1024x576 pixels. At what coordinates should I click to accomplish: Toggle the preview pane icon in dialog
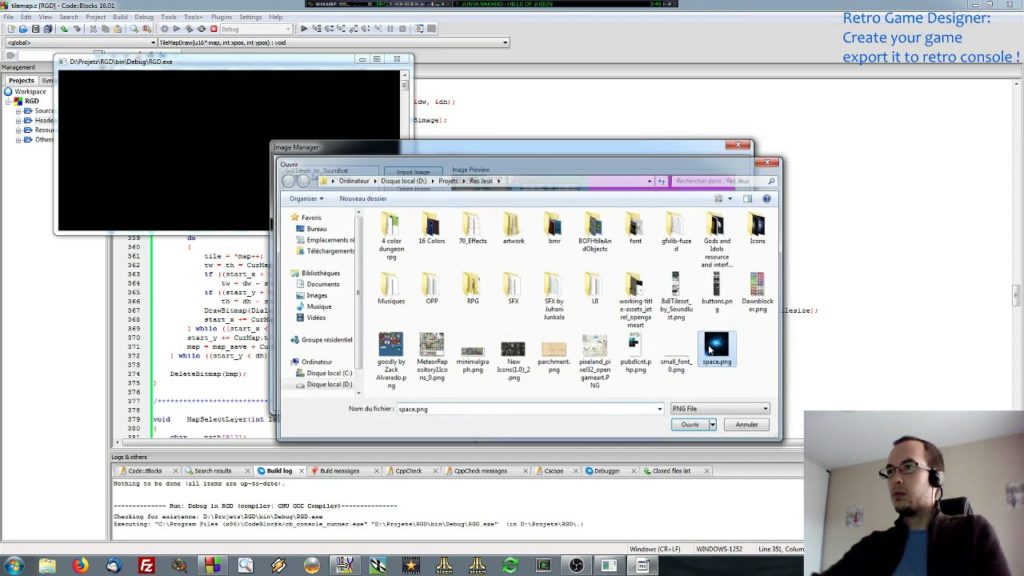tap(748, 199)
